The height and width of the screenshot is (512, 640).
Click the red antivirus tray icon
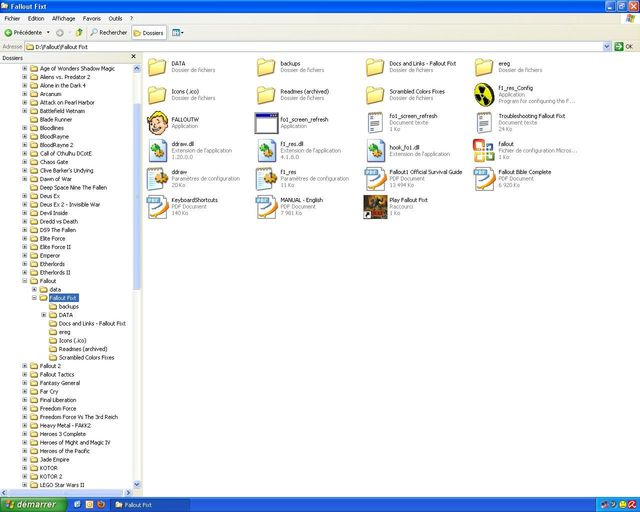[x=633, y=505]
